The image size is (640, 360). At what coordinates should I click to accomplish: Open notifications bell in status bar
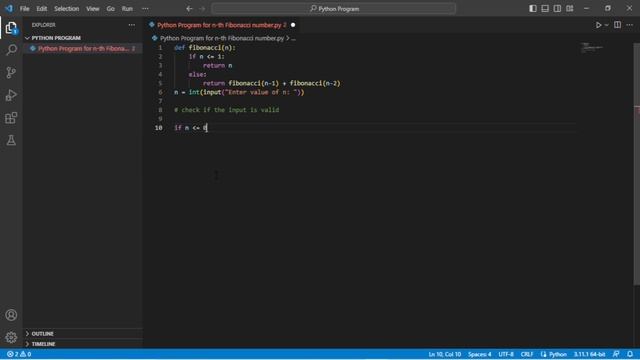(630, 354)
